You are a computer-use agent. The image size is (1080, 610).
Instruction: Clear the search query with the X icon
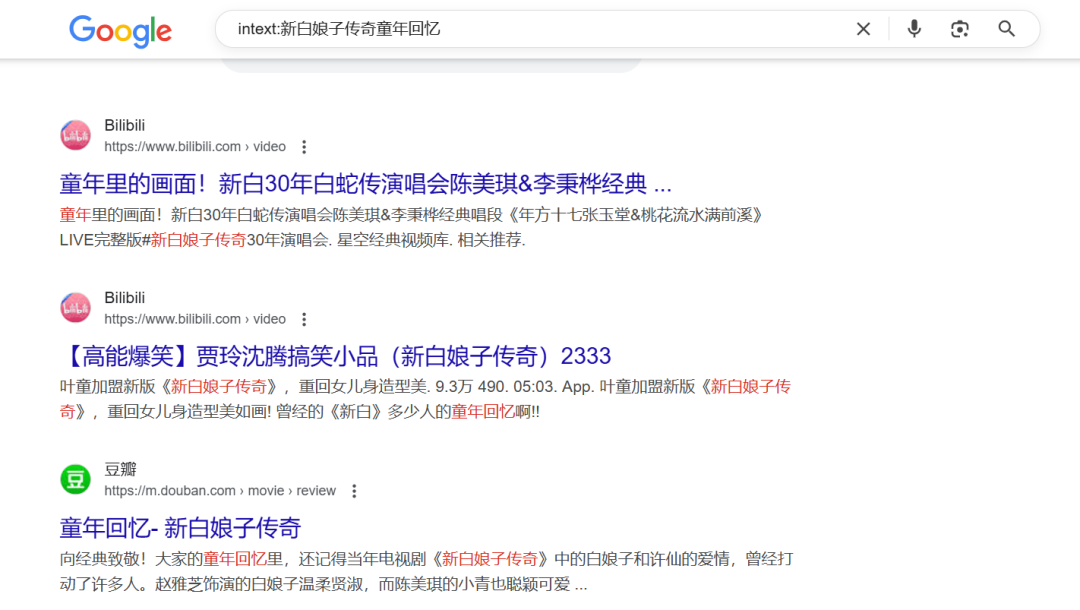[863, 29]
